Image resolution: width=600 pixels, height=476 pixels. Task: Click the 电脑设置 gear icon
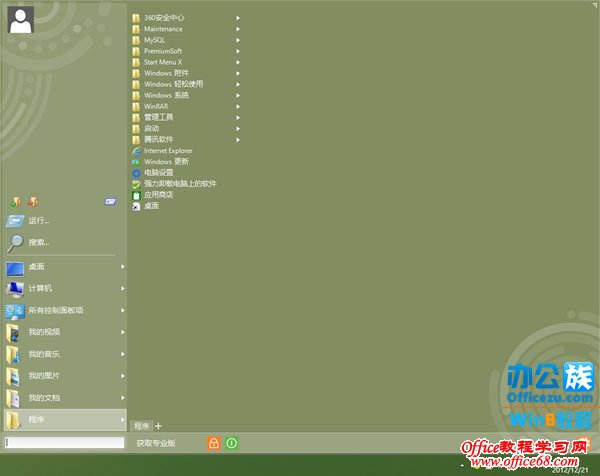(x=136, y=173)
